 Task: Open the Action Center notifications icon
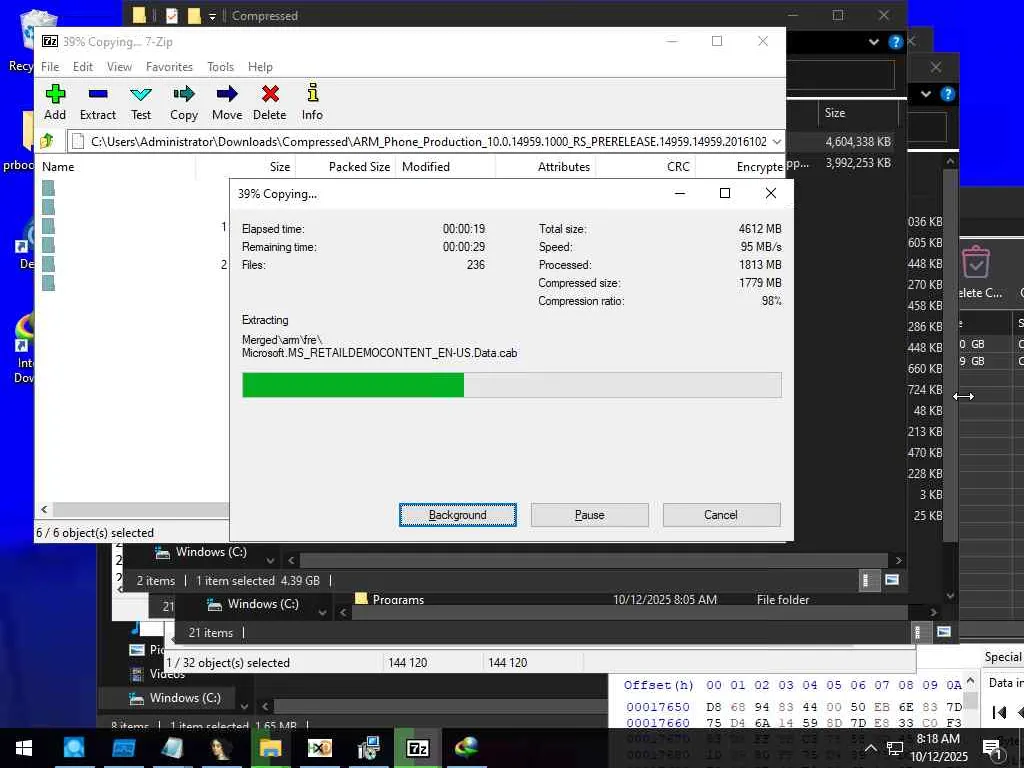coord(991,748)
